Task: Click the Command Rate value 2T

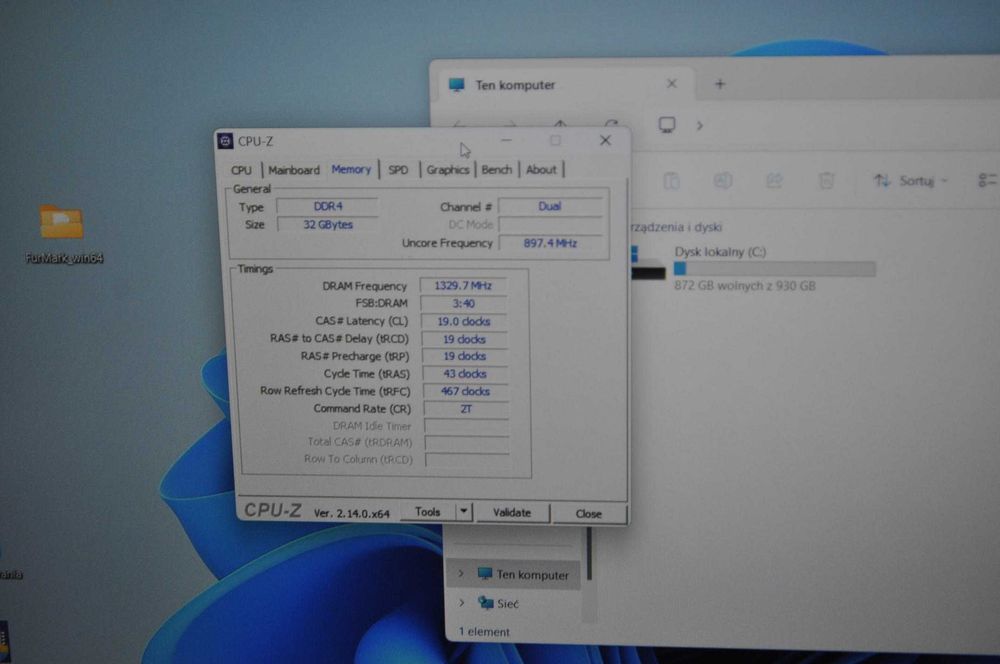Action: 466,409
